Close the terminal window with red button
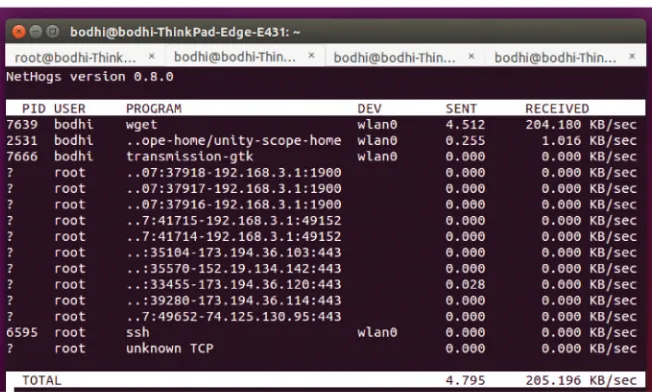The height and width of the screenshot is (392, 652). coord(18,32)
